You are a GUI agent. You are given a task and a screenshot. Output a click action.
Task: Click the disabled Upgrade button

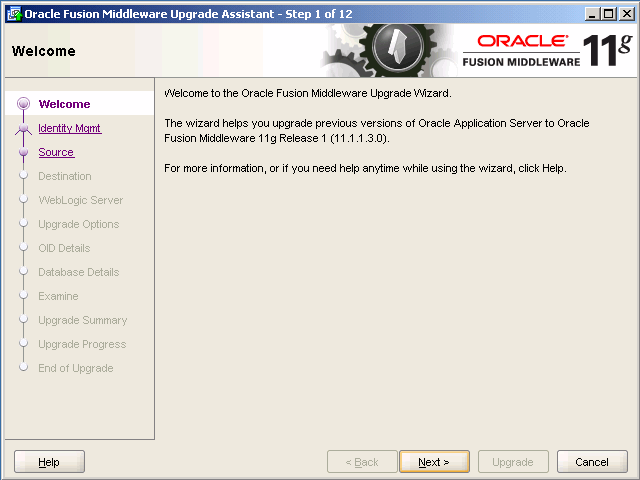[513, 462]
